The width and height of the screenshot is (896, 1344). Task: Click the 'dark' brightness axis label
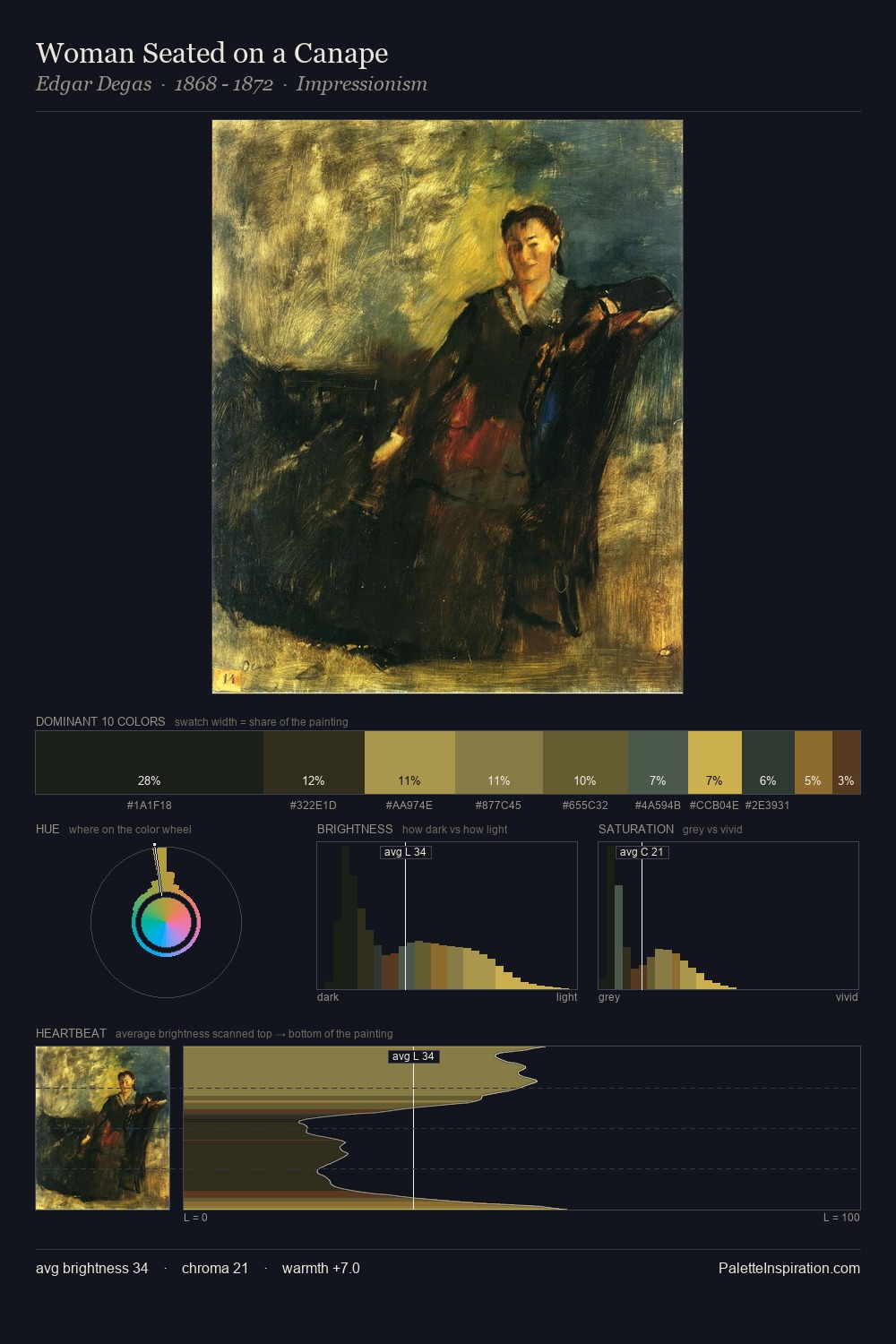coord(328,997)
